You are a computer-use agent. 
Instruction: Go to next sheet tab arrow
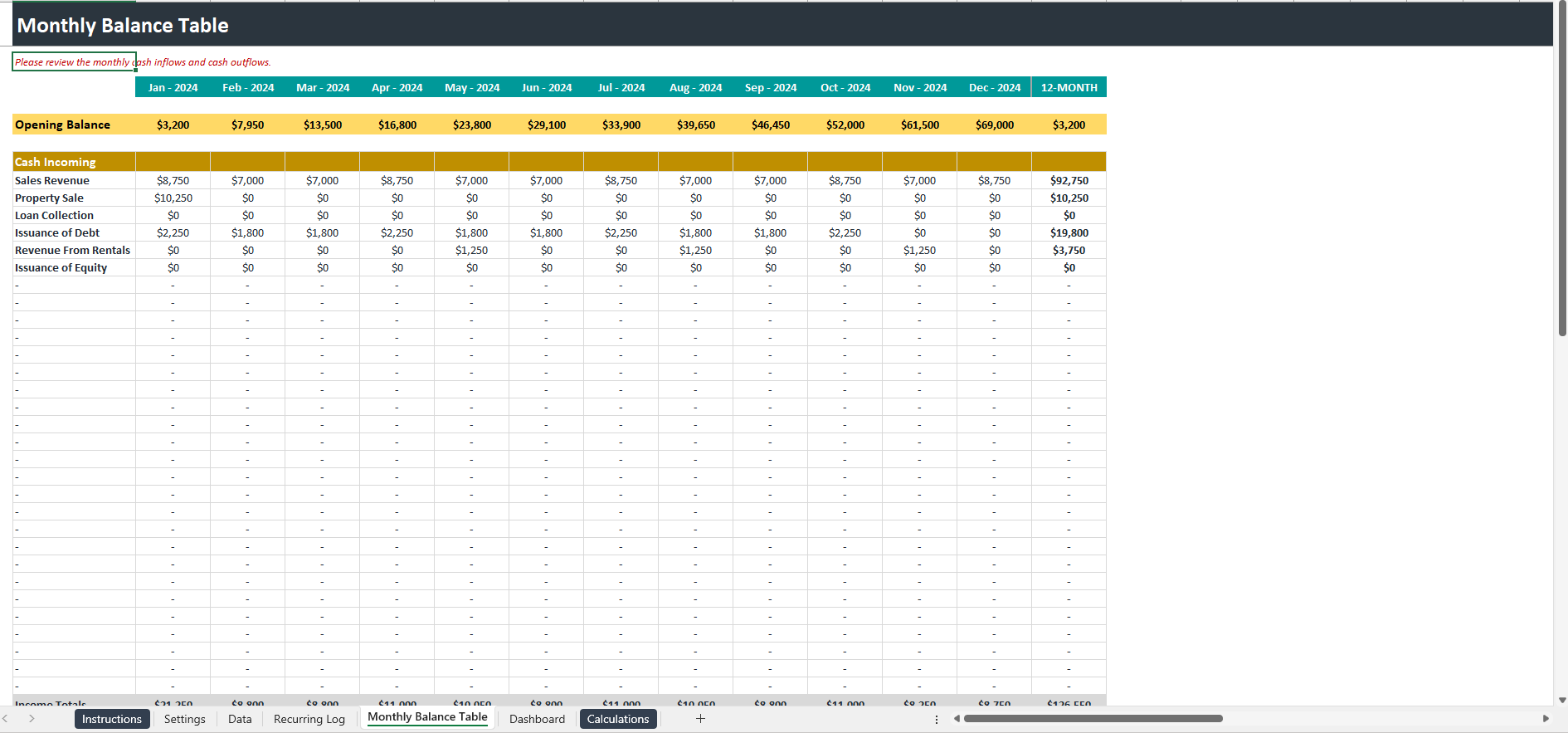32,719
